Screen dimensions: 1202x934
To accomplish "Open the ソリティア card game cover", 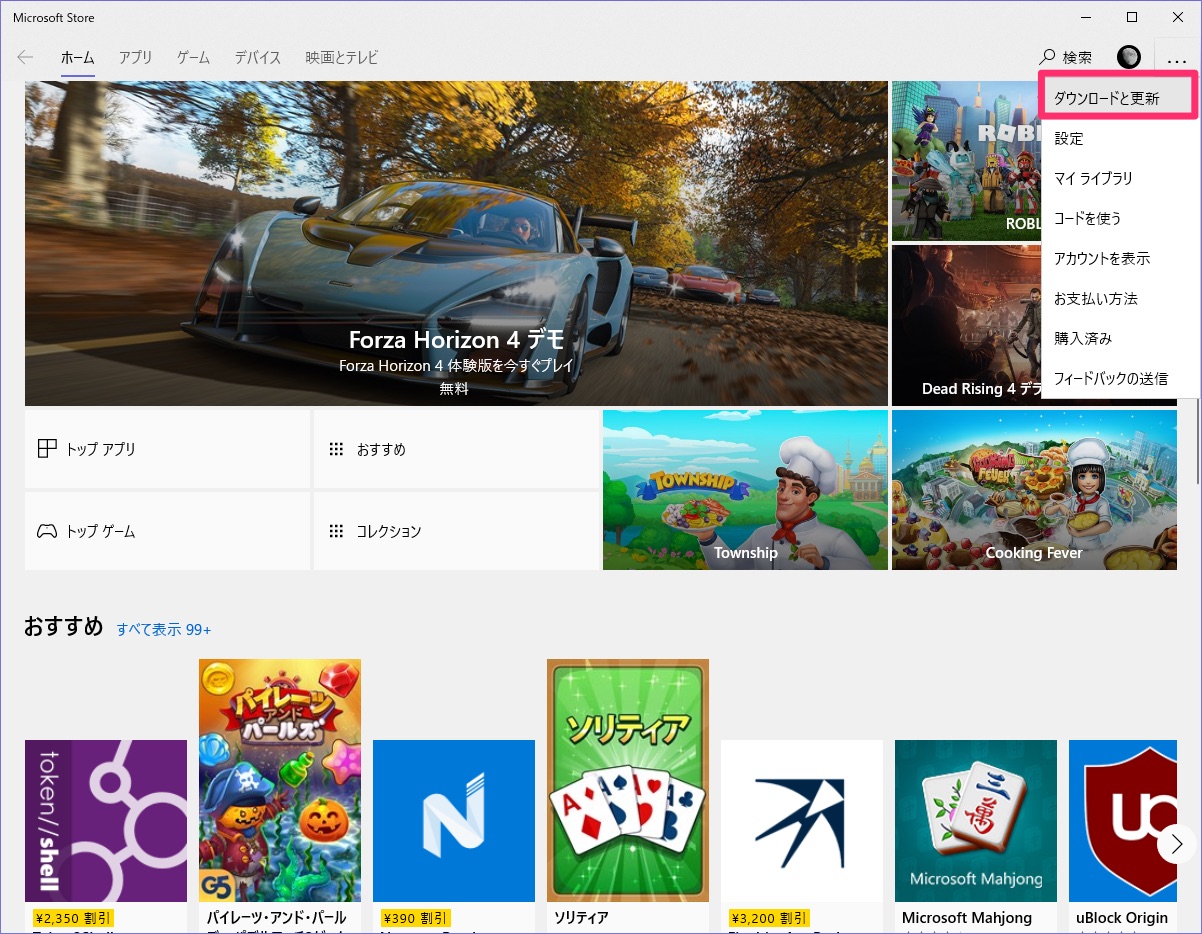I will pyautogui.click(x=628, y=780).
